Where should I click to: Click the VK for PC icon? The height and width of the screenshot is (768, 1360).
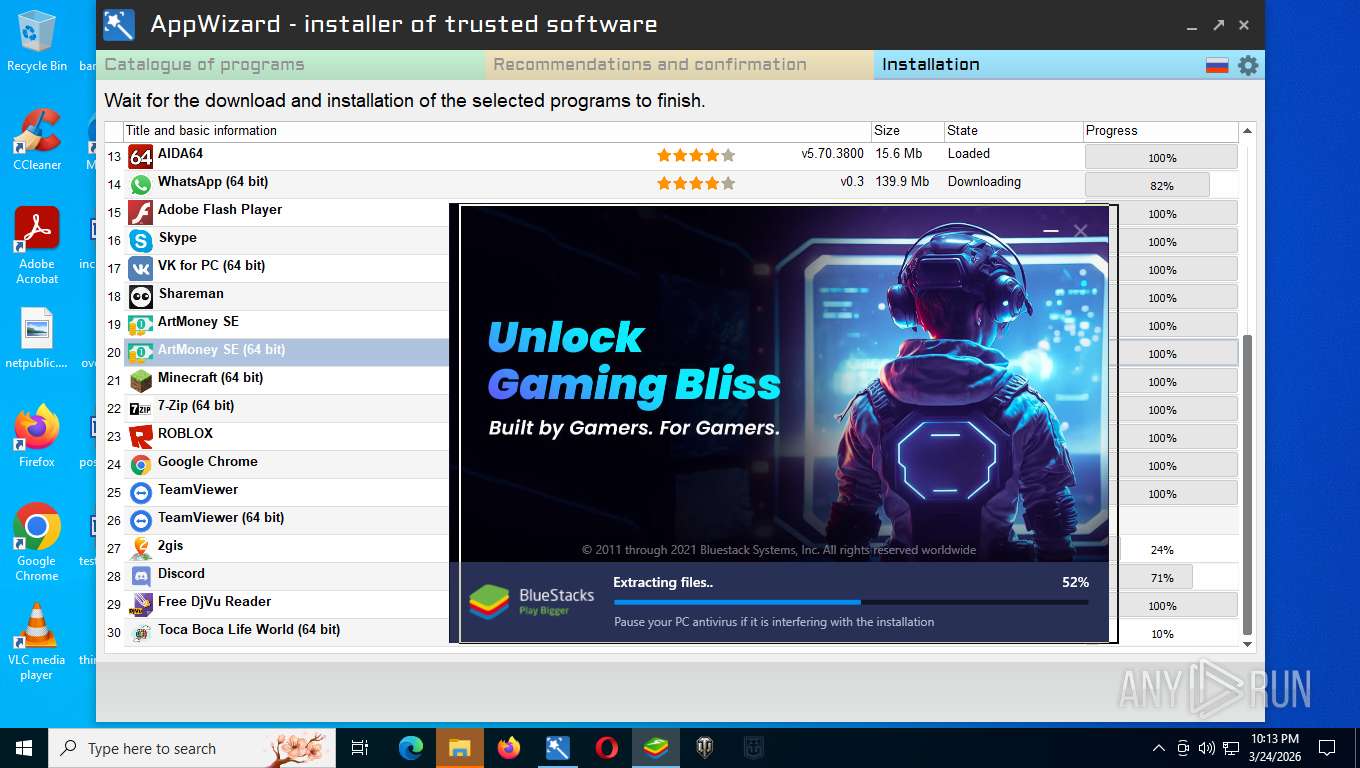141,268
